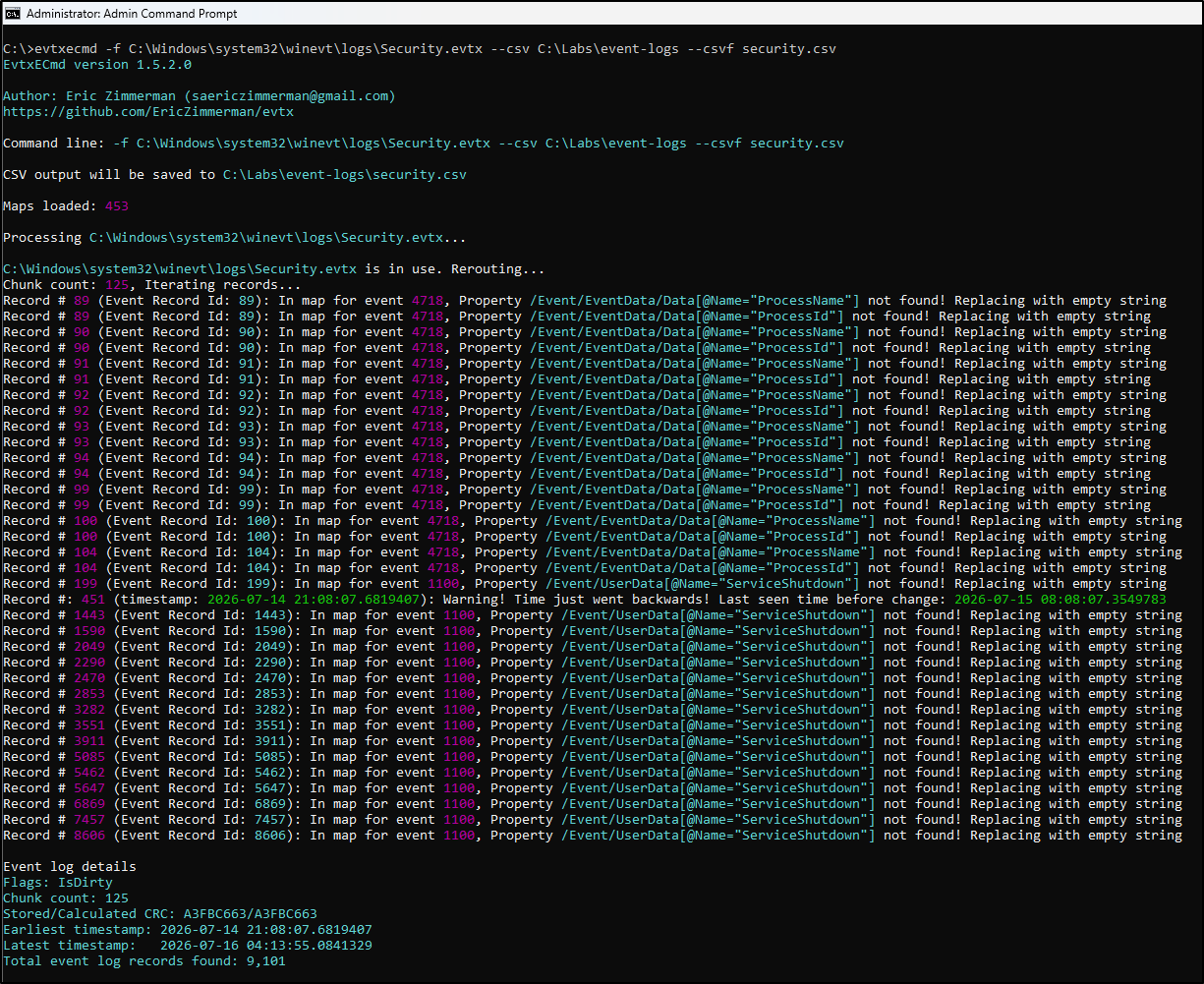Click the Record # 1443 line
Screen dimensions: 1204x984
(593, 615)
